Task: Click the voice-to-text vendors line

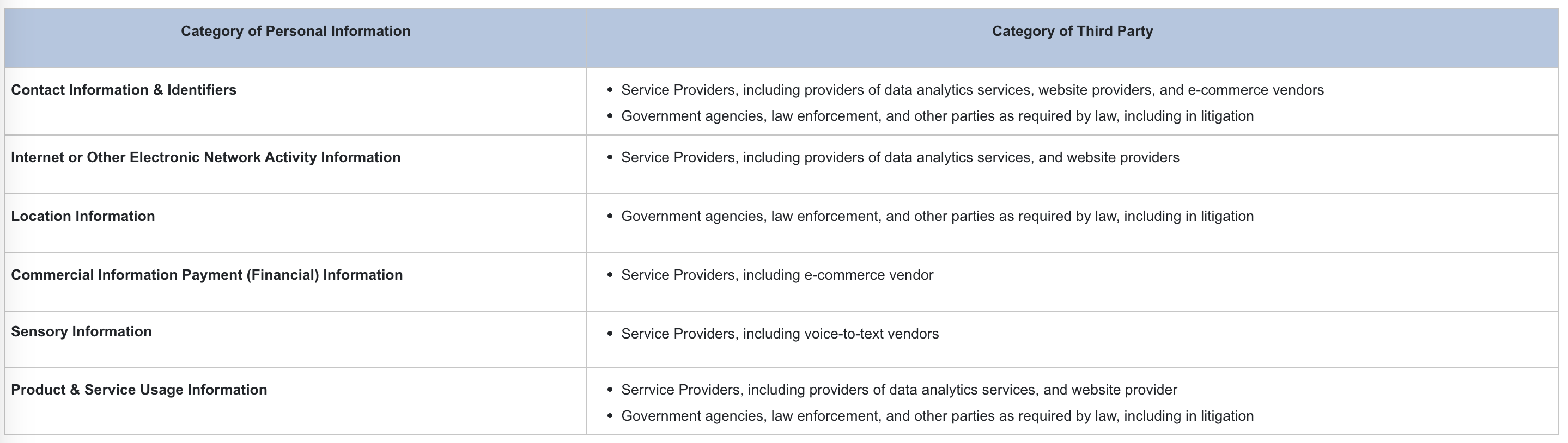Action: tap(780, 334)
